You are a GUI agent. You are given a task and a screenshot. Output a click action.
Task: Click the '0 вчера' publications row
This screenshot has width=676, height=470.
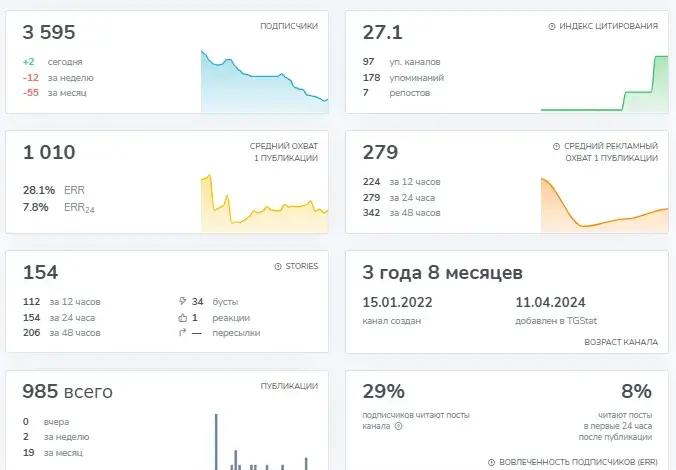(x=46, y=422)
